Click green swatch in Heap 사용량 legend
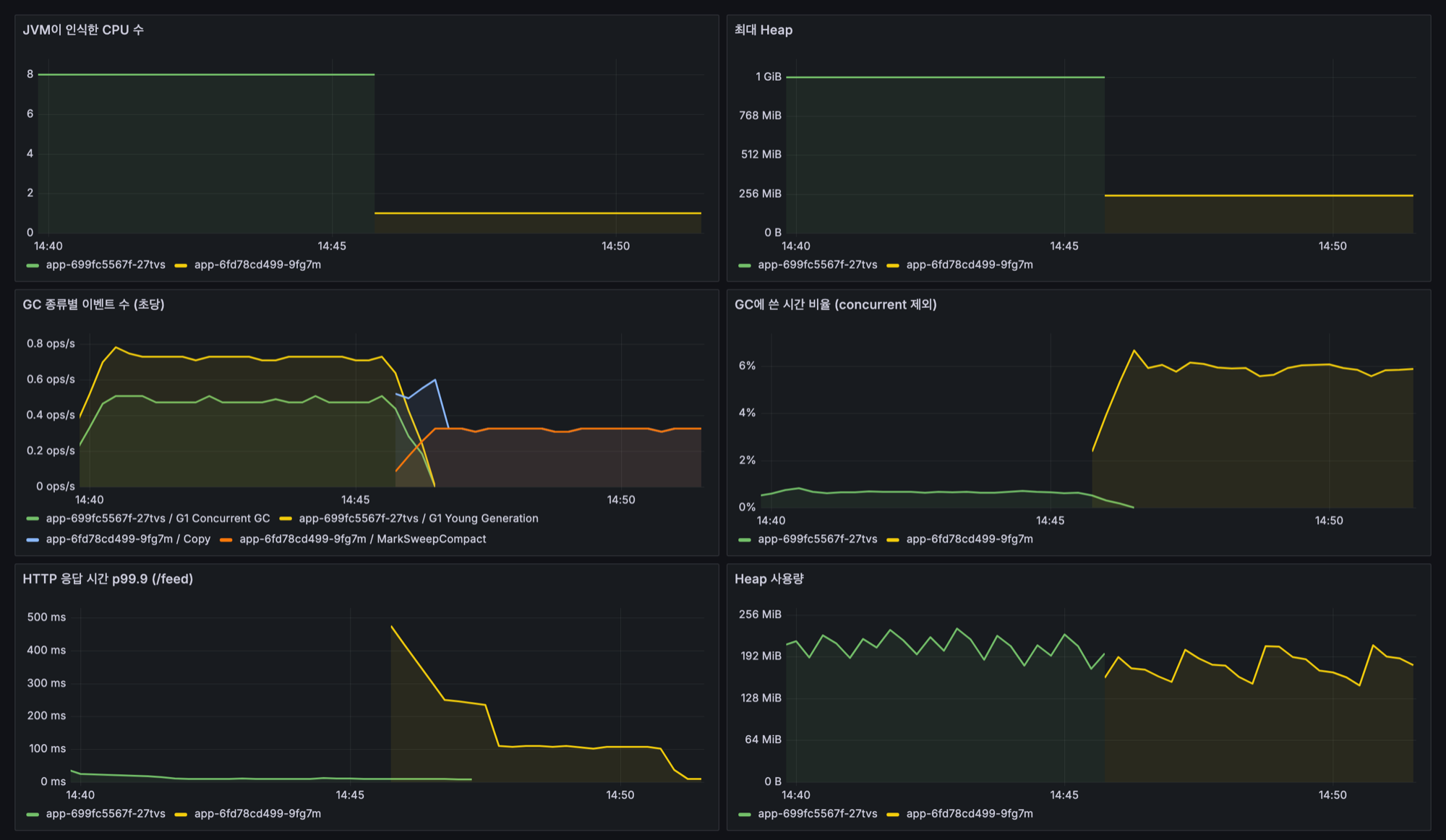Image resolution: width=1446 pixels, height=840 pixels. pyautogui.click(x=745, y=815)
